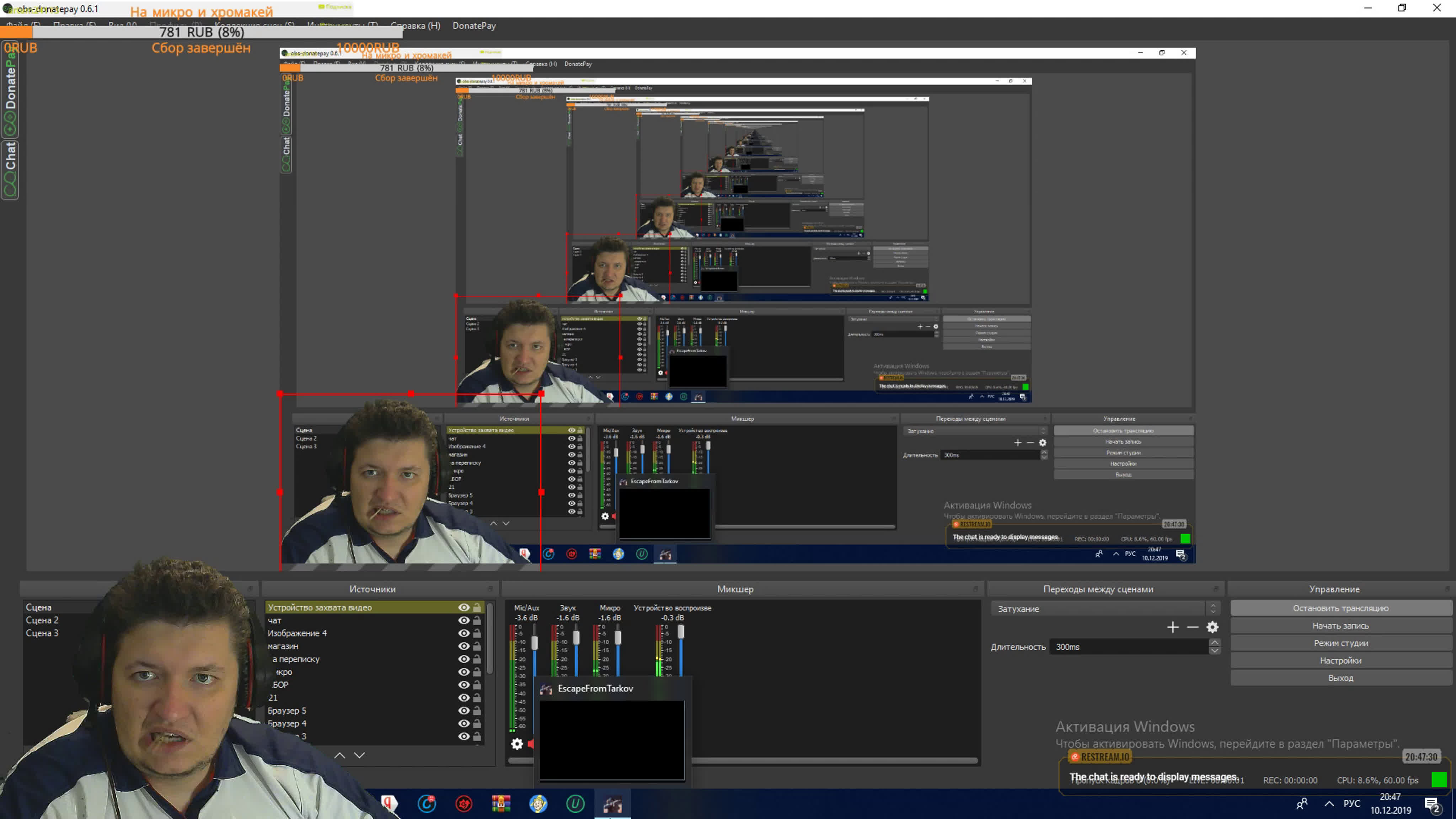This screenshot has width=1456, height=819.
Task: Open the blue C app on taskbar
Action: (427, 804)
